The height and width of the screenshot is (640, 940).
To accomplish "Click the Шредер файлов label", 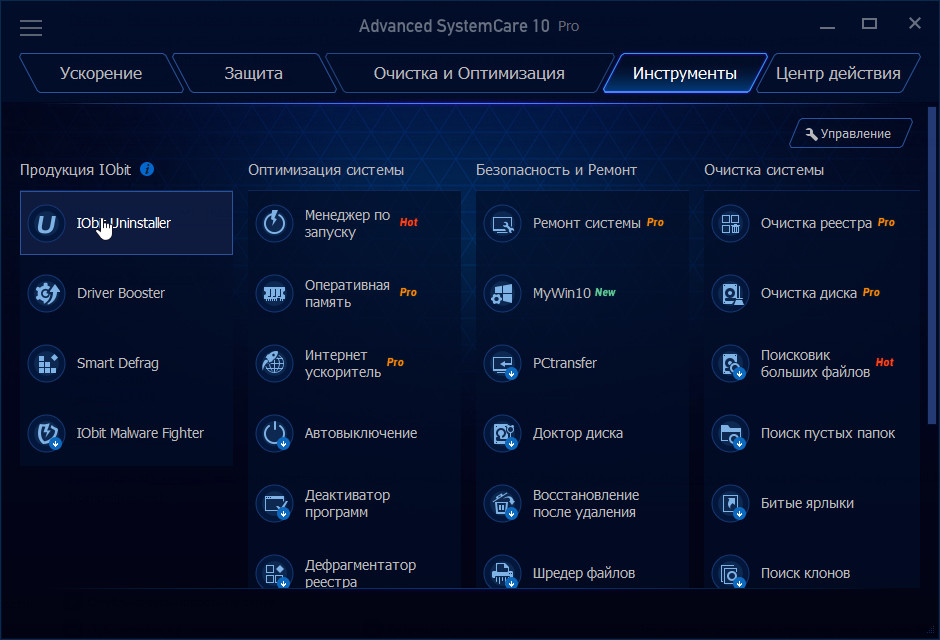I will (584, 573).
